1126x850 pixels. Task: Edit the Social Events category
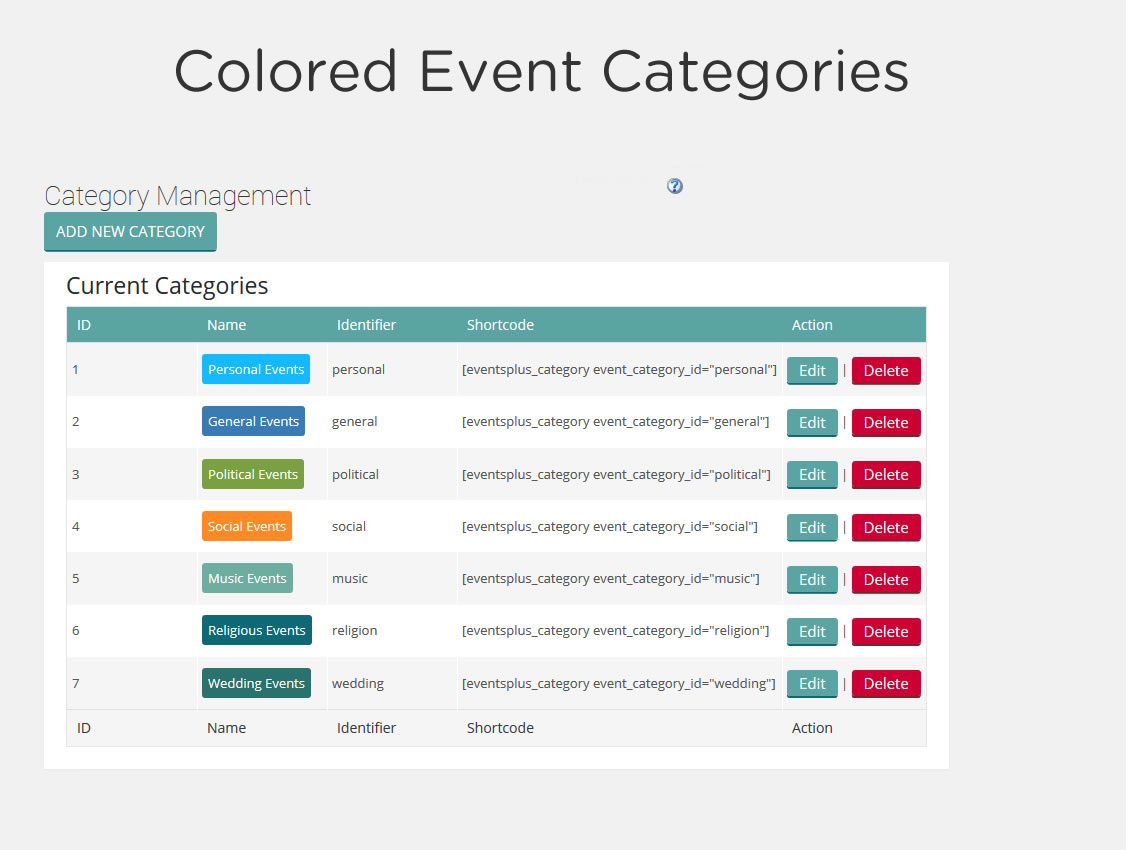click(812, 527)
